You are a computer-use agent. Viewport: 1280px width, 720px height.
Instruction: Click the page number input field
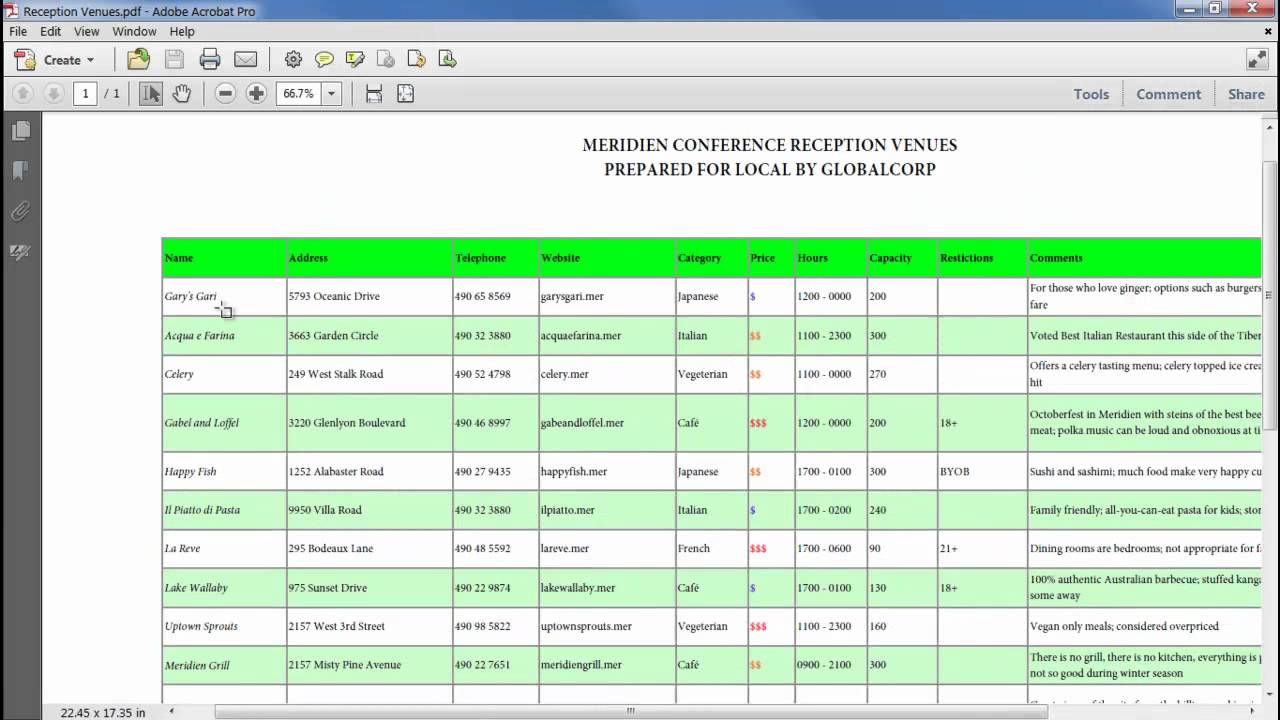pos(85,94)
